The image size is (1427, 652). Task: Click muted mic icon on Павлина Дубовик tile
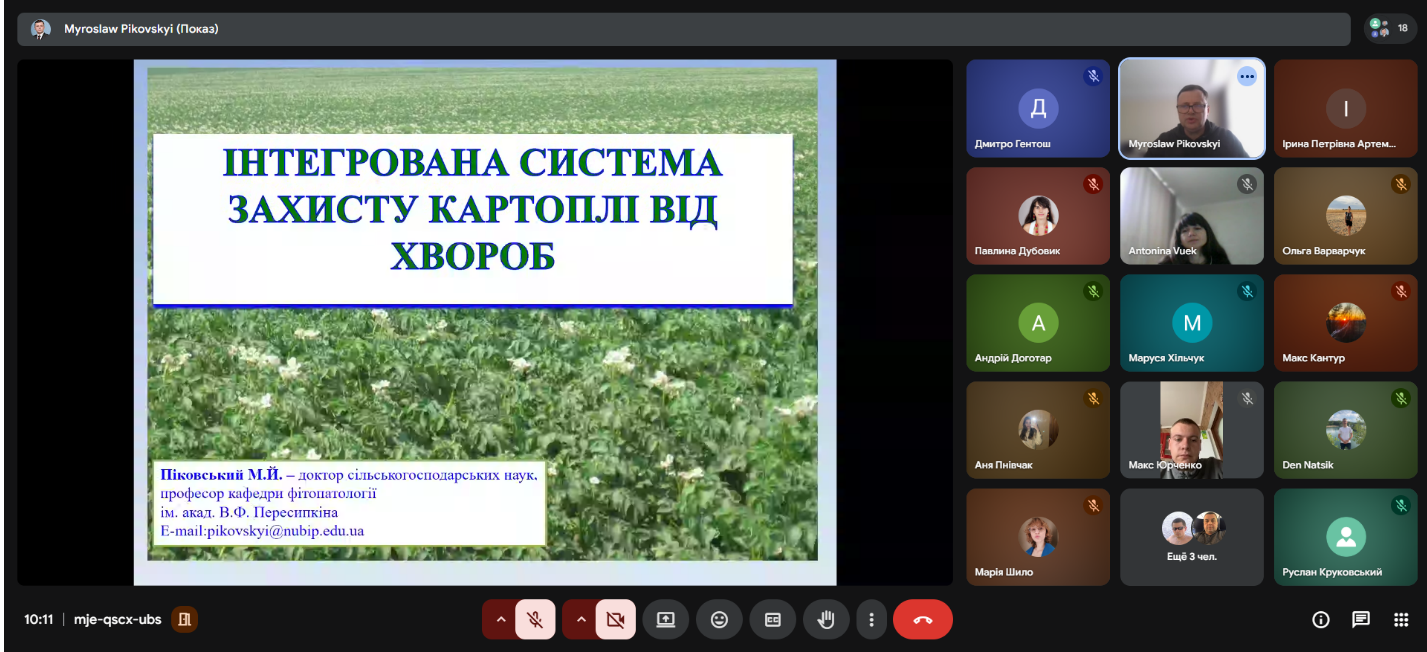click(x=1093, y=184)
